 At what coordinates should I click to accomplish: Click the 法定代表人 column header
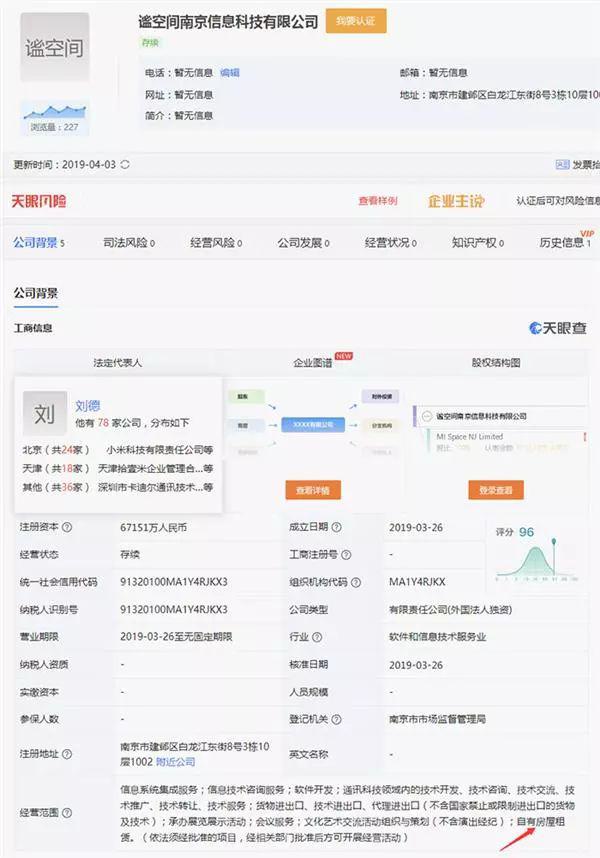click(x=118, y=362)
